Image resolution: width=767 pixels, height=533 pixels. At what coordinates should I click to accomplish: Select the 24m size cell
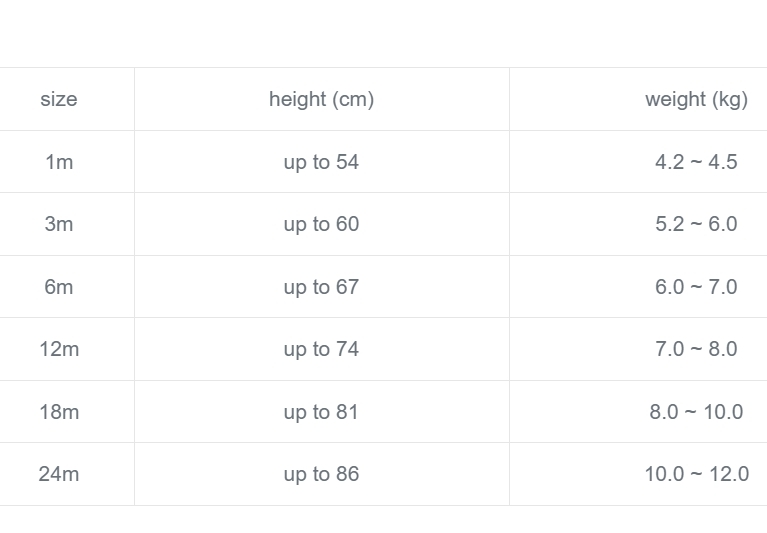(x=59, y=474)
